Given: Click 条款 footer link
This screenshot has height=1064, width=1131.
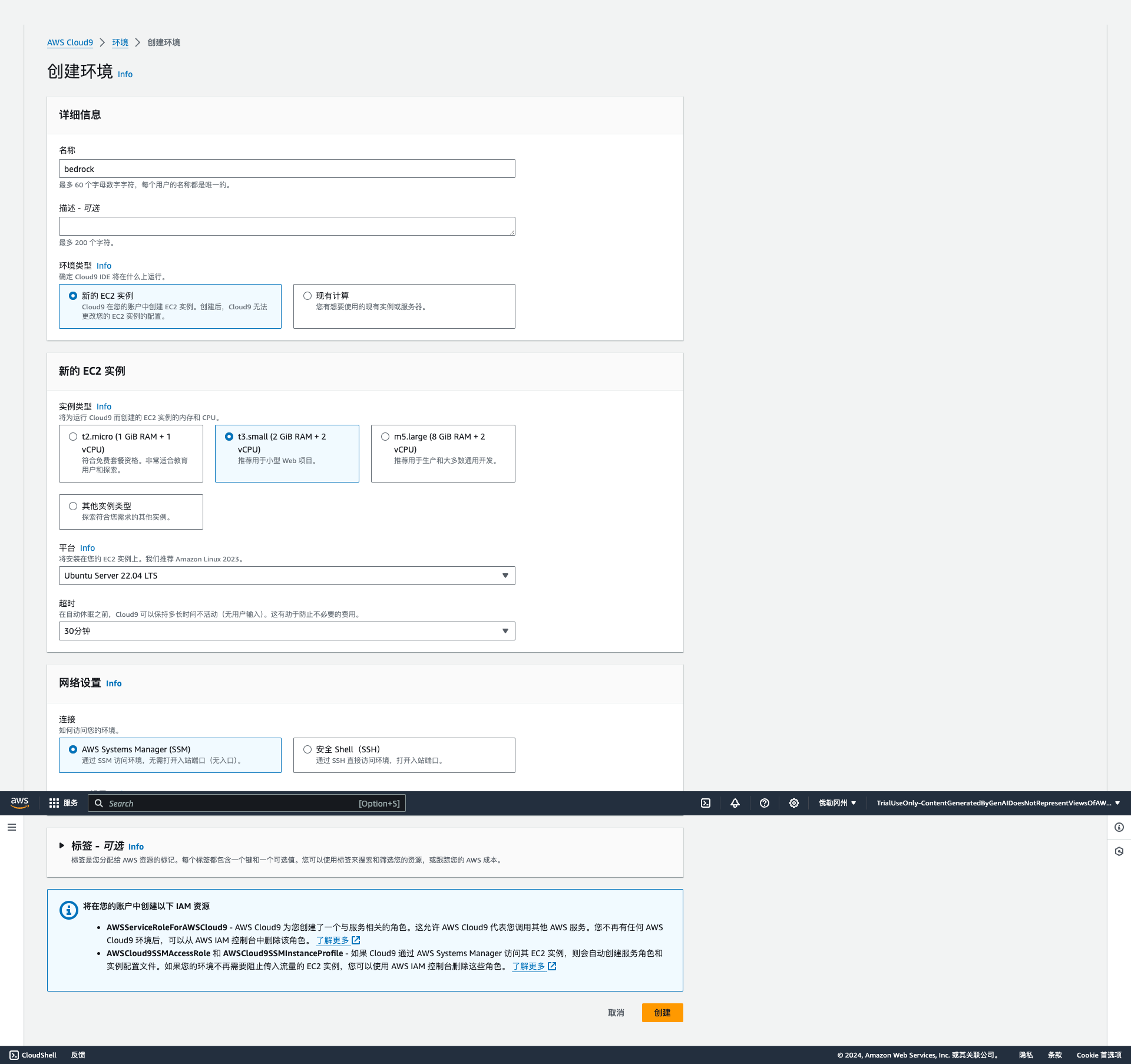Looking at the screenshot, I should tap(1055, 1055).
